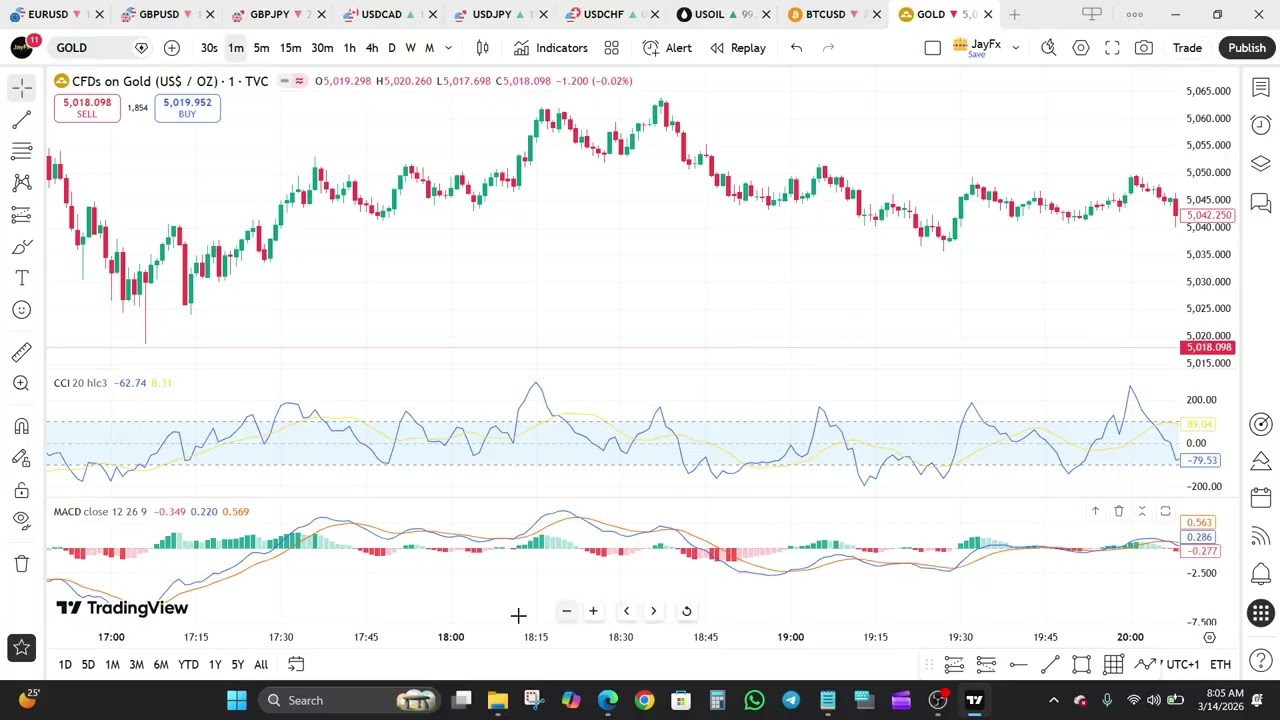Click the GOLD symbol search field
The width and height of the screenshot is (1280, 720).
coord(92,48)
